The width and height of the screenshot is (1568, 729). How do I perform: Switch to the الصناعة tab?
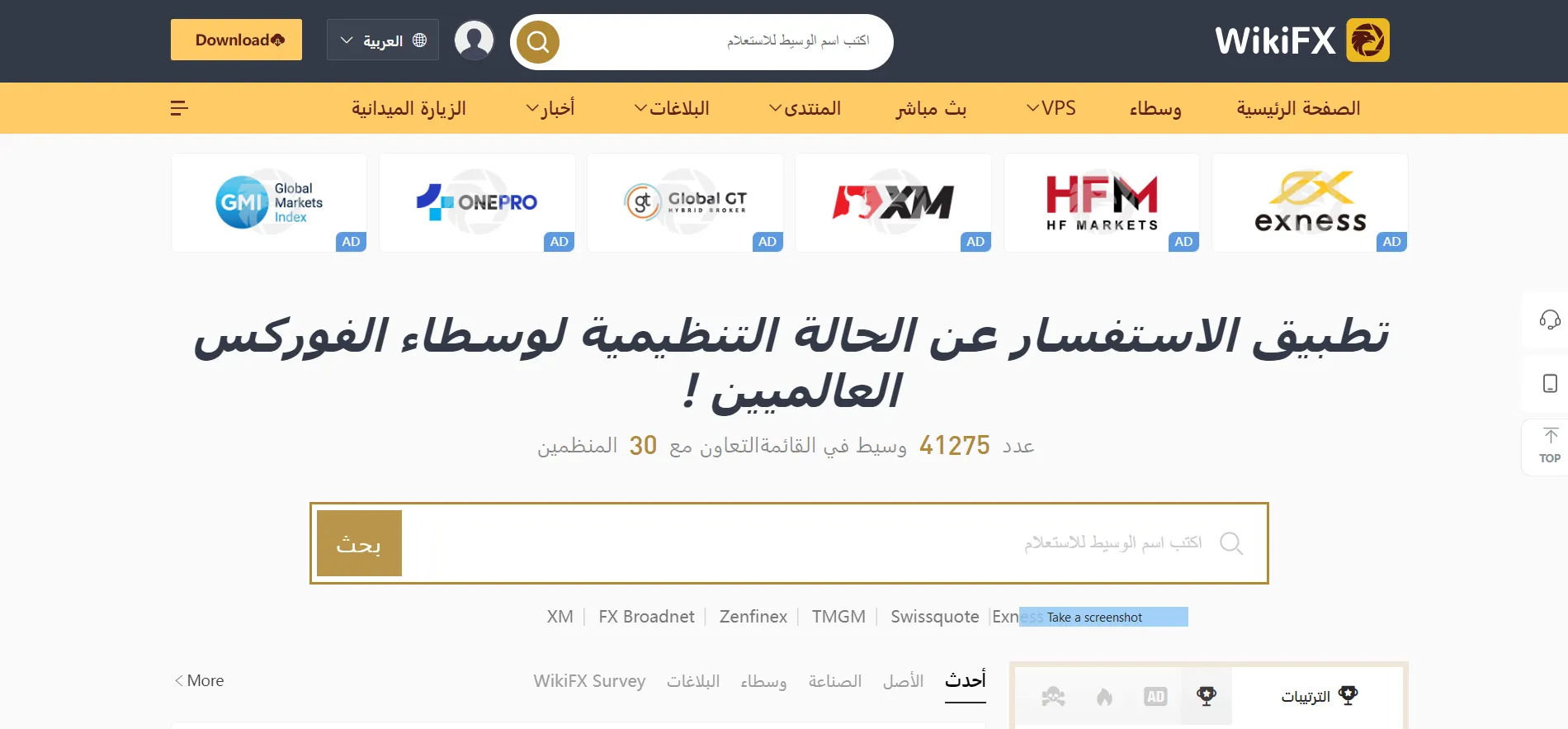[x=834, y=681]
